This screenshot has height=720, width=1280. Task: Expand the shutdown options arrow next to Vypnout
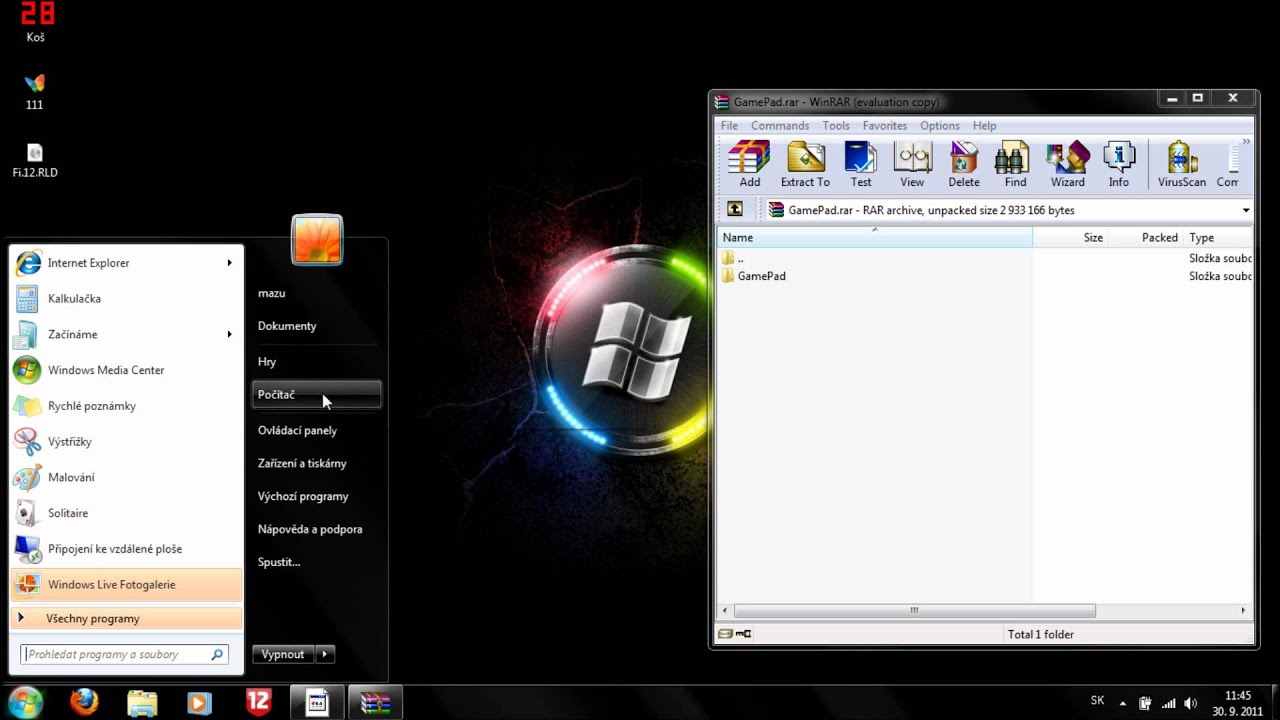[324, 654]
